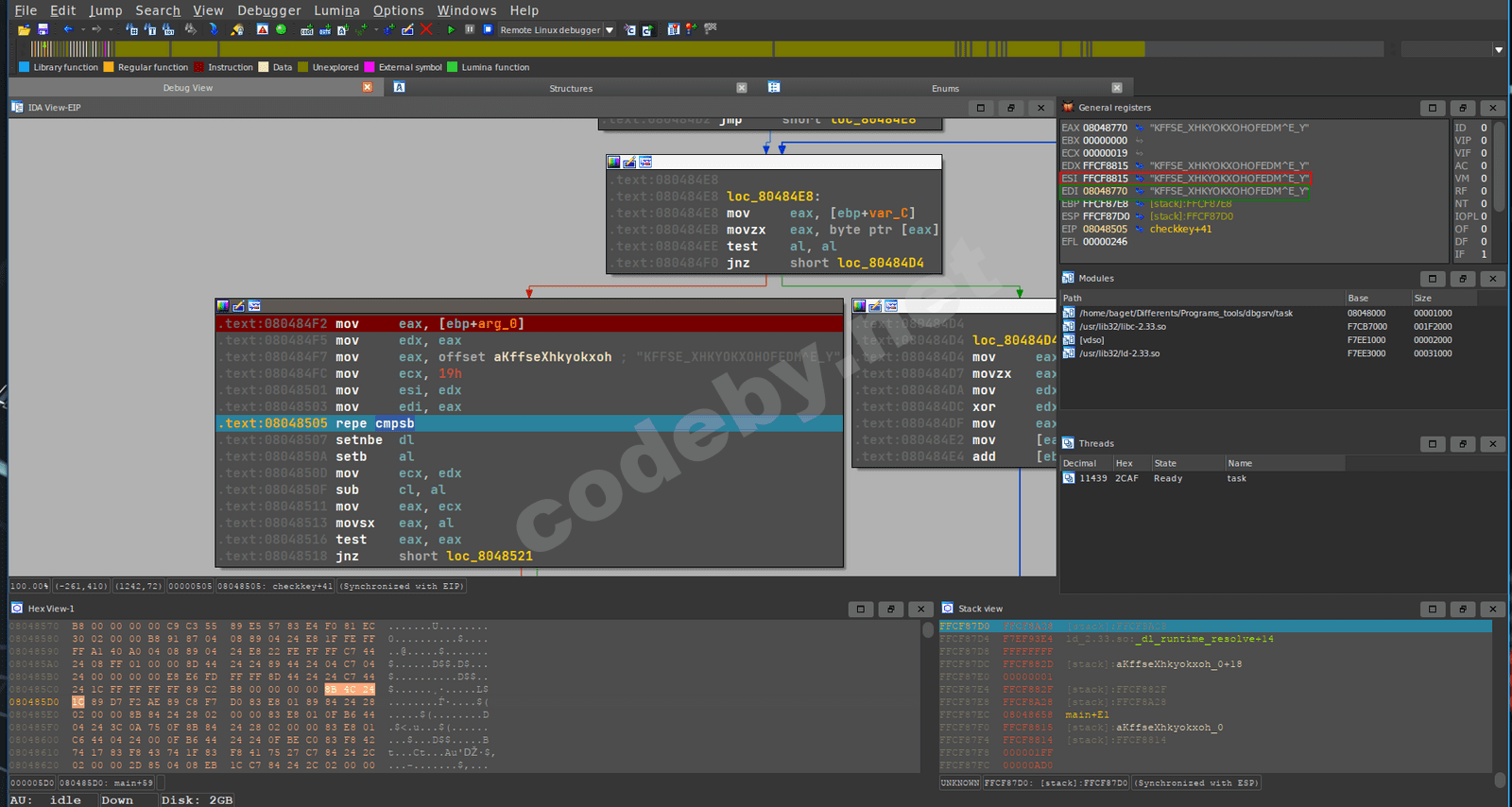Close the Structures tab
The width and height of the screenshot is (1512, 807).
click(742, 88)
